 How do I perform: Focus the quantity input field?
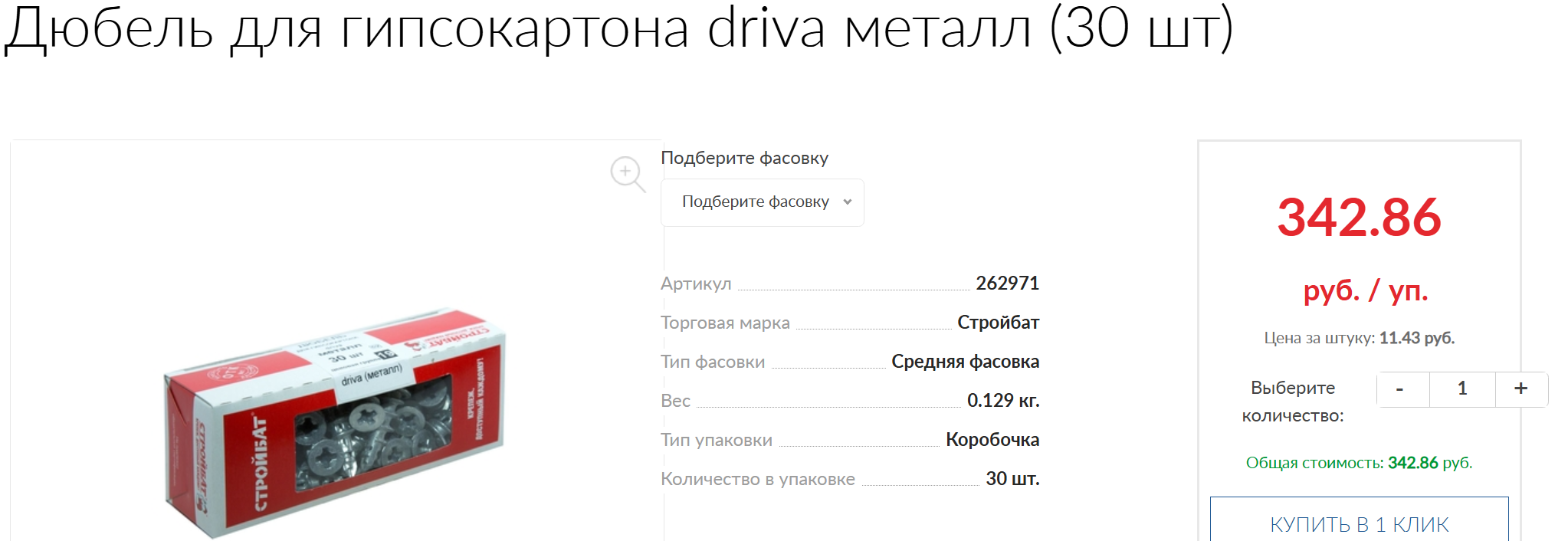pos(1461,389)
